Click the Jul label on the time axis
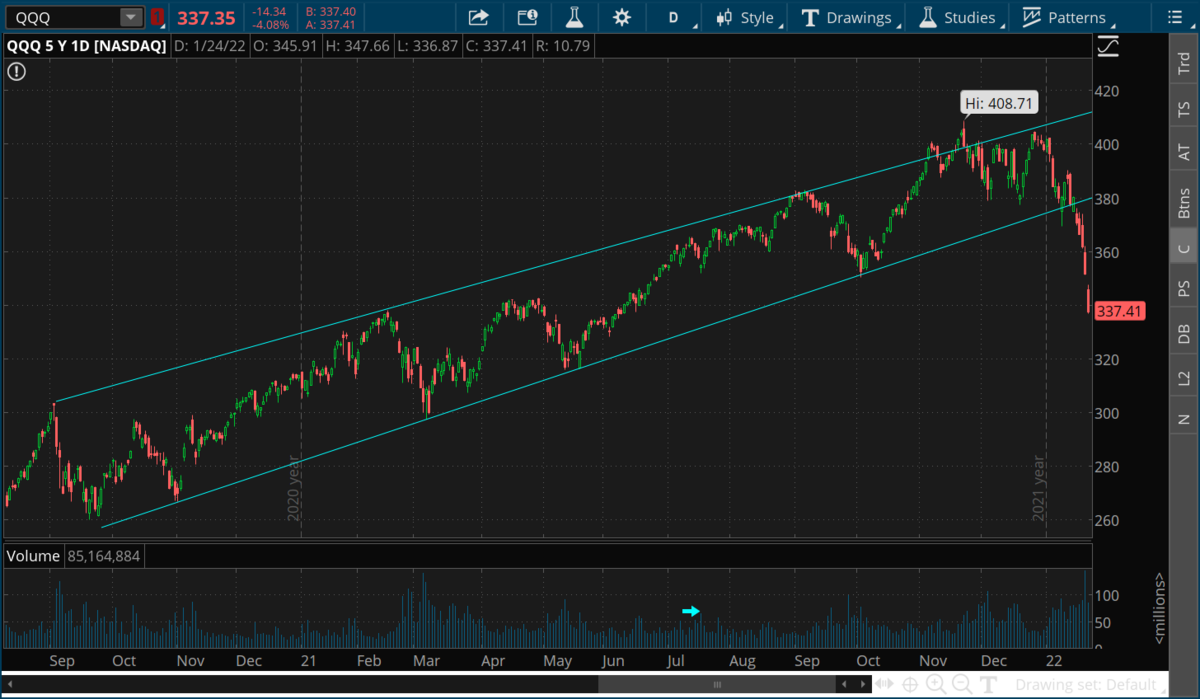 point(676,661)
